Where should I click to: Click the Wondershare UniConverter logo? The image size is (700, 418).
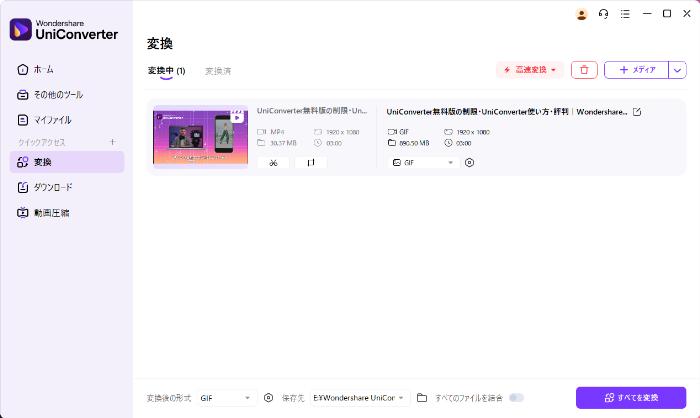pos(63,29)
